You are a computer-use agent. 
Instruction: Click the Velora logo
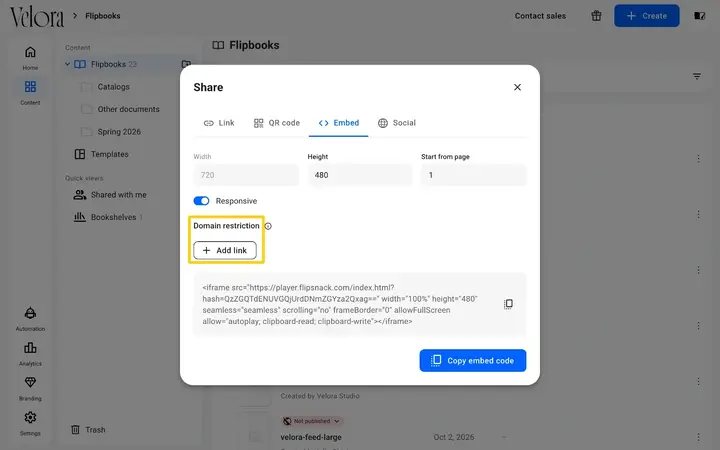click(37, 17)
